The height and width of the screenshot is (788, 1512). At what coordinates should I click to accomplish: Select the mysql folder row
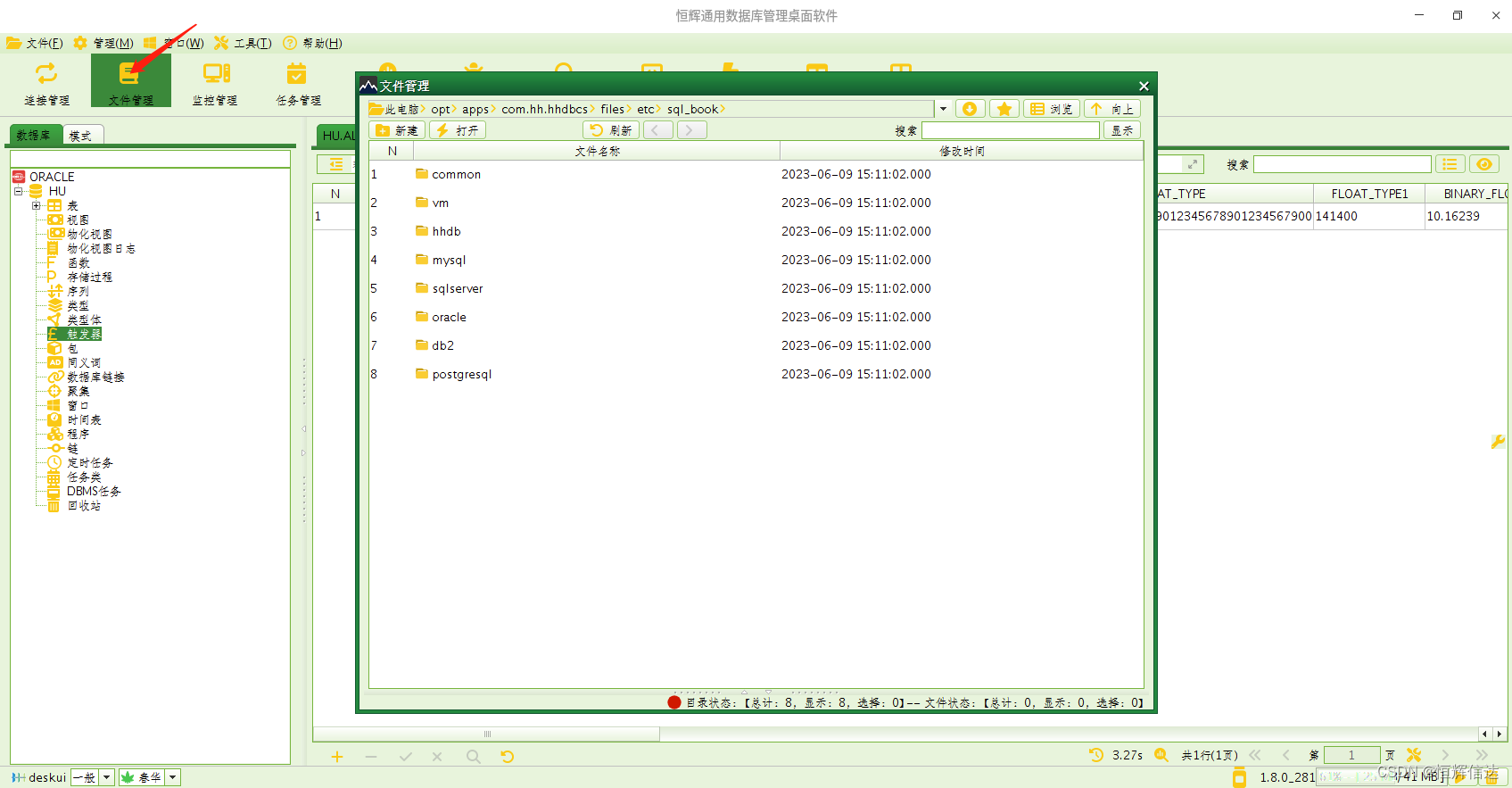(x=756, y=260)
